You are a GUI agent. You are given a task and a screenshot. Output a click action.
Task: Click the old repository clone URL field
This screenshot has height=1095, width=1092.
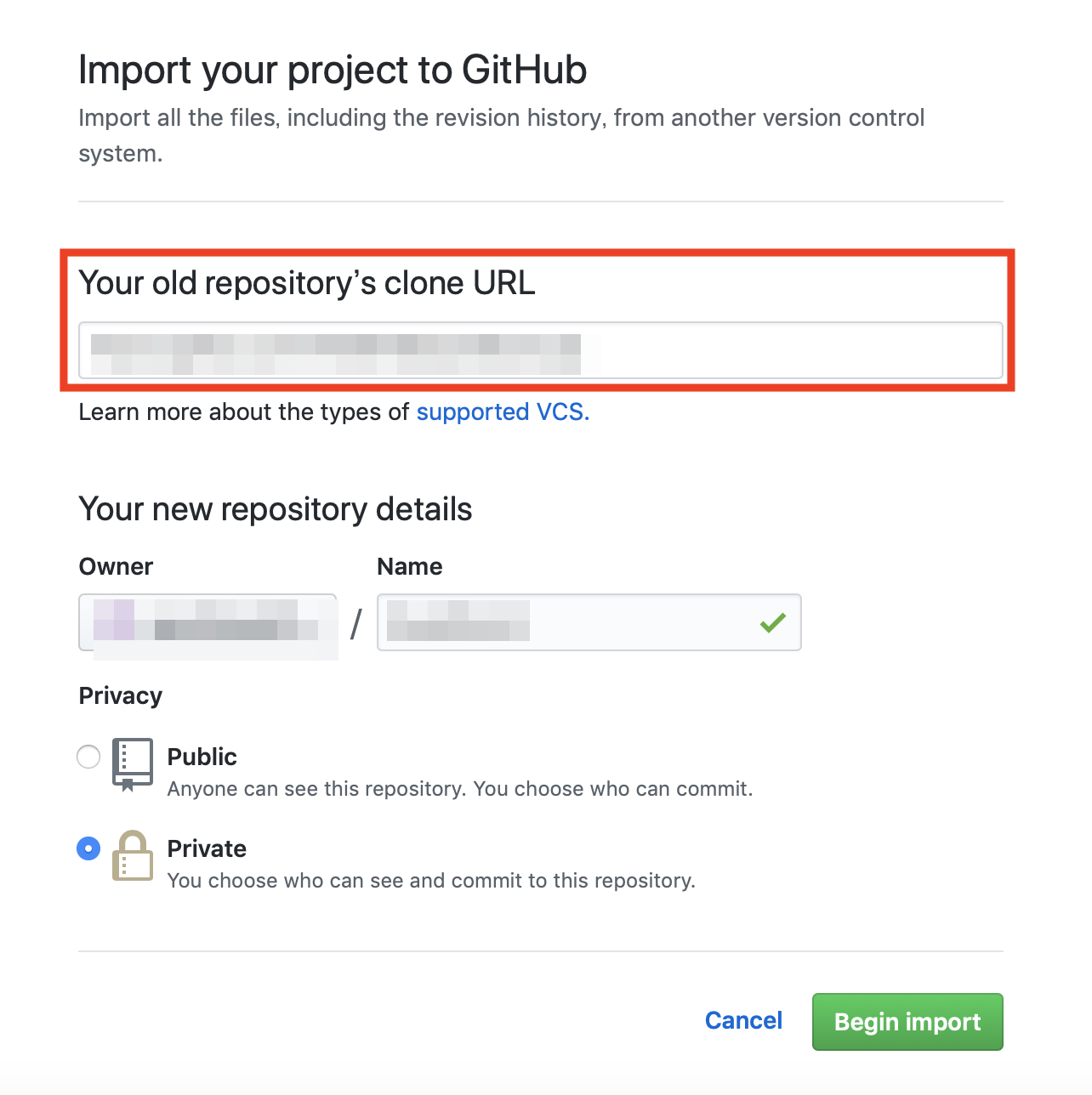(541, 350)
